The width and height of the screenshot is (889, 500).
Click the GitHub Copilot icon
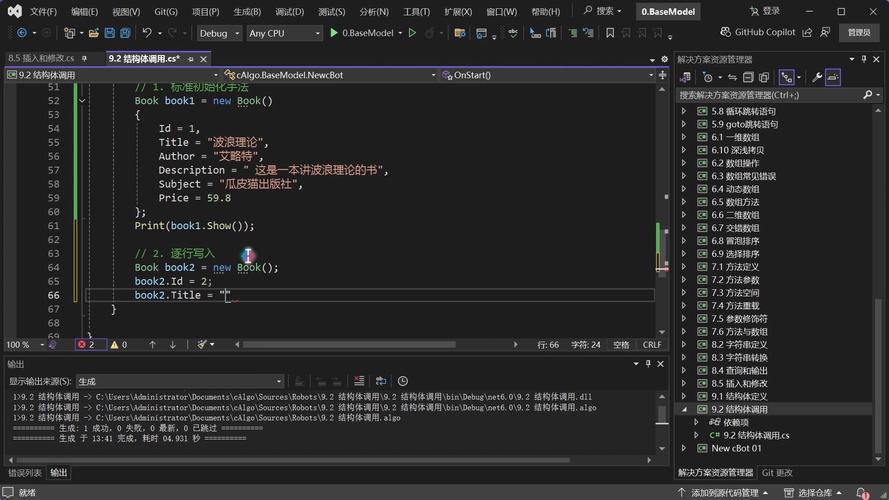(725, 32)
